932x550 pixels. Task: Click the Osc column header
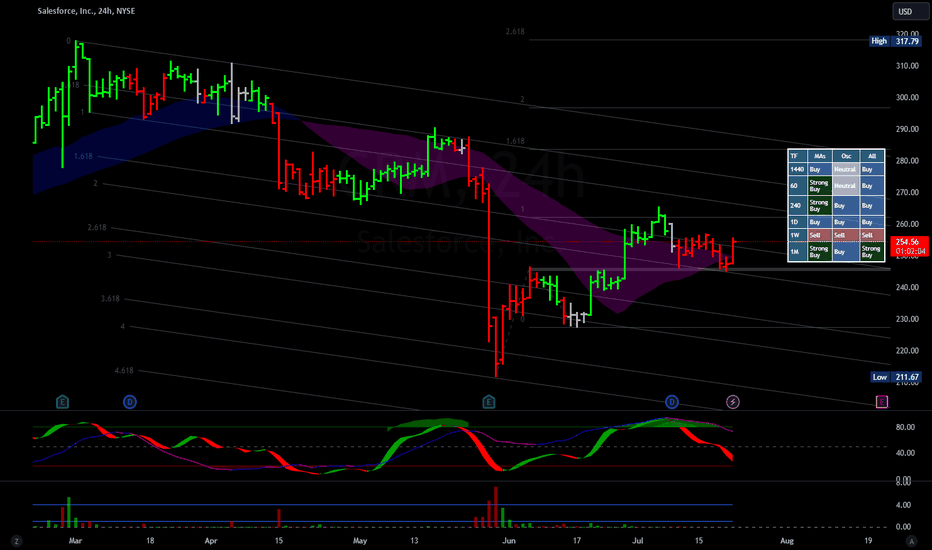click(x=846, y=156)
